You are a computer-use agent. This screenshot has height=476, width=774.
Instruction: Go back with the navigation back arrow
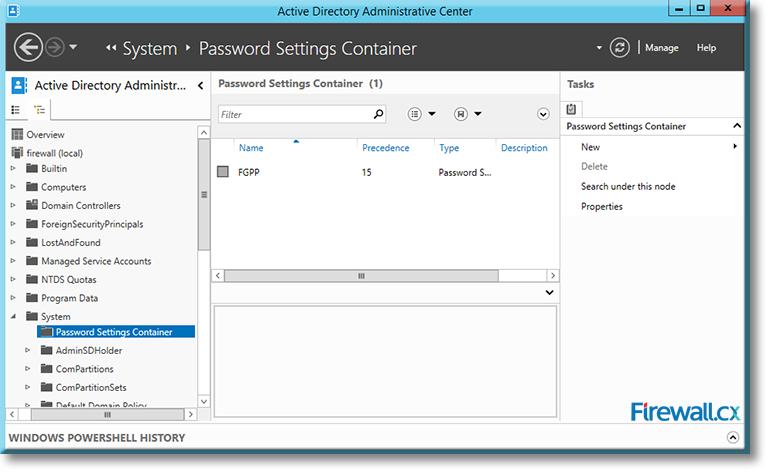[28, 47]
